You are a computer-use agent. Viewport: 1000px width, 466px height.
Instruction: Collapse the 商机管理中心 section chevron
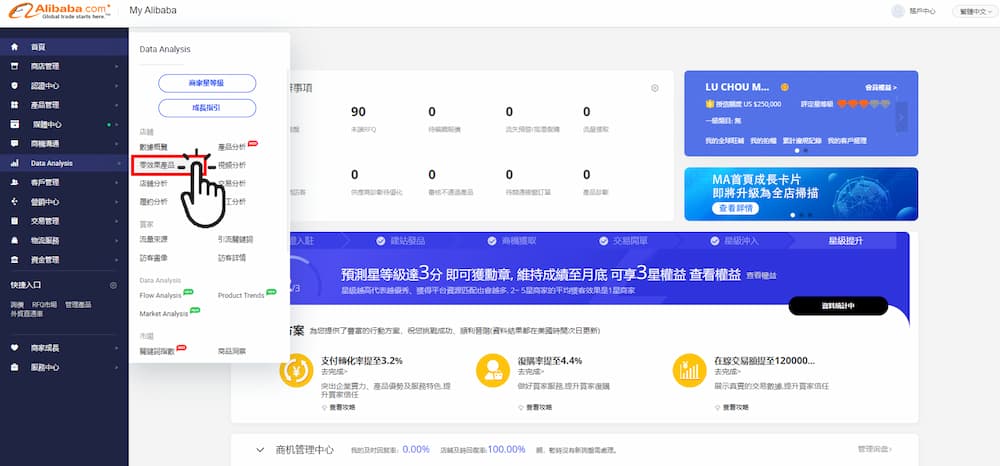point(260,450)
